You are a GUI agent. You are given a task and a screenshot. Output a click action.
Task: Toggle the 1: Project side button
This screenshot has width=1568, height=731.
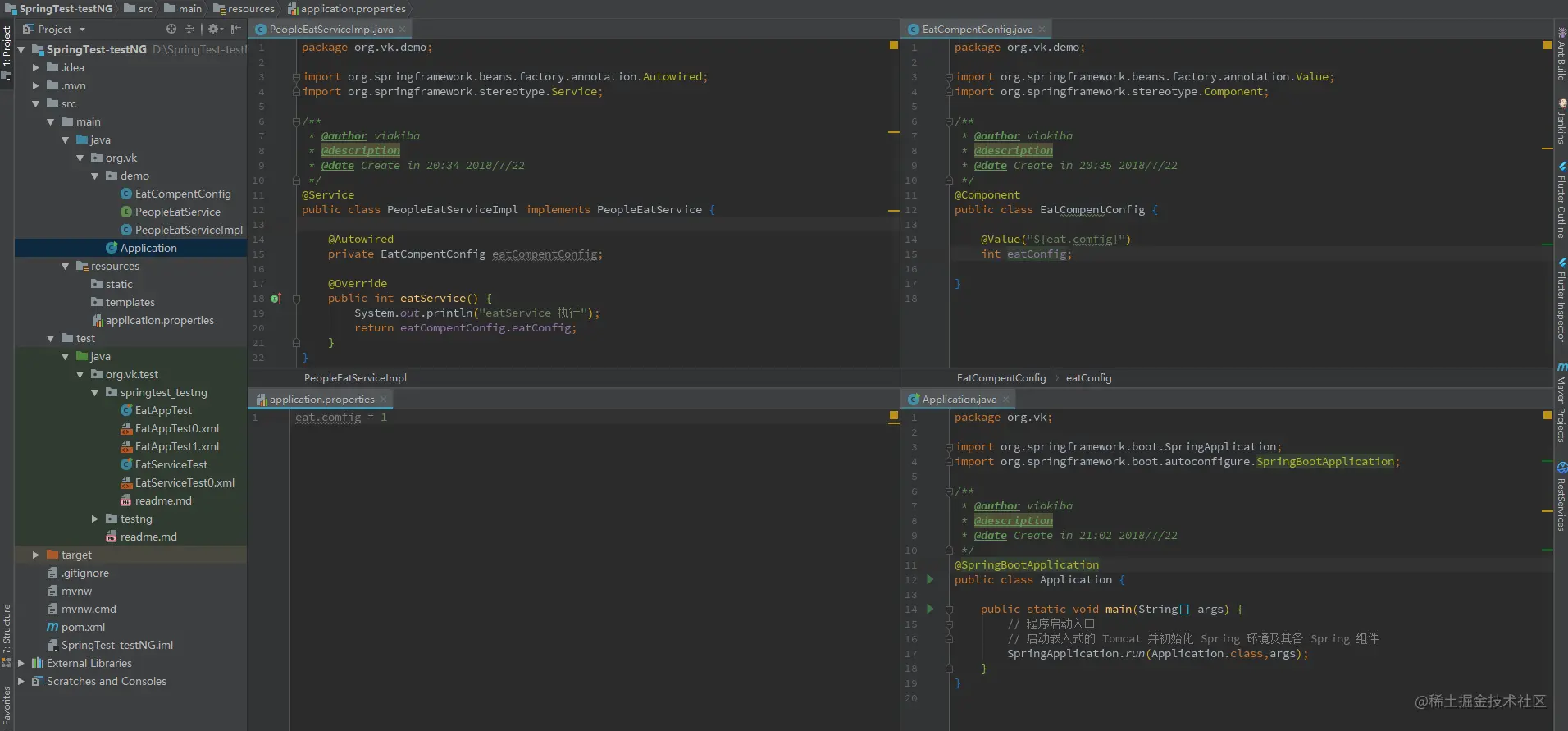point(7,53)
